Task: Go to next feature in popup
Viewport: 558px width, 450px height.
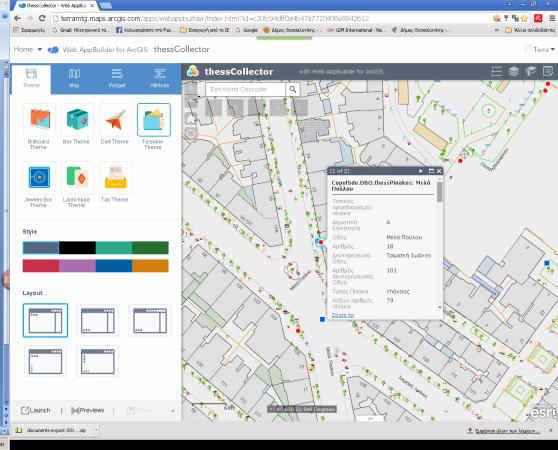Action: click(421, 171)
